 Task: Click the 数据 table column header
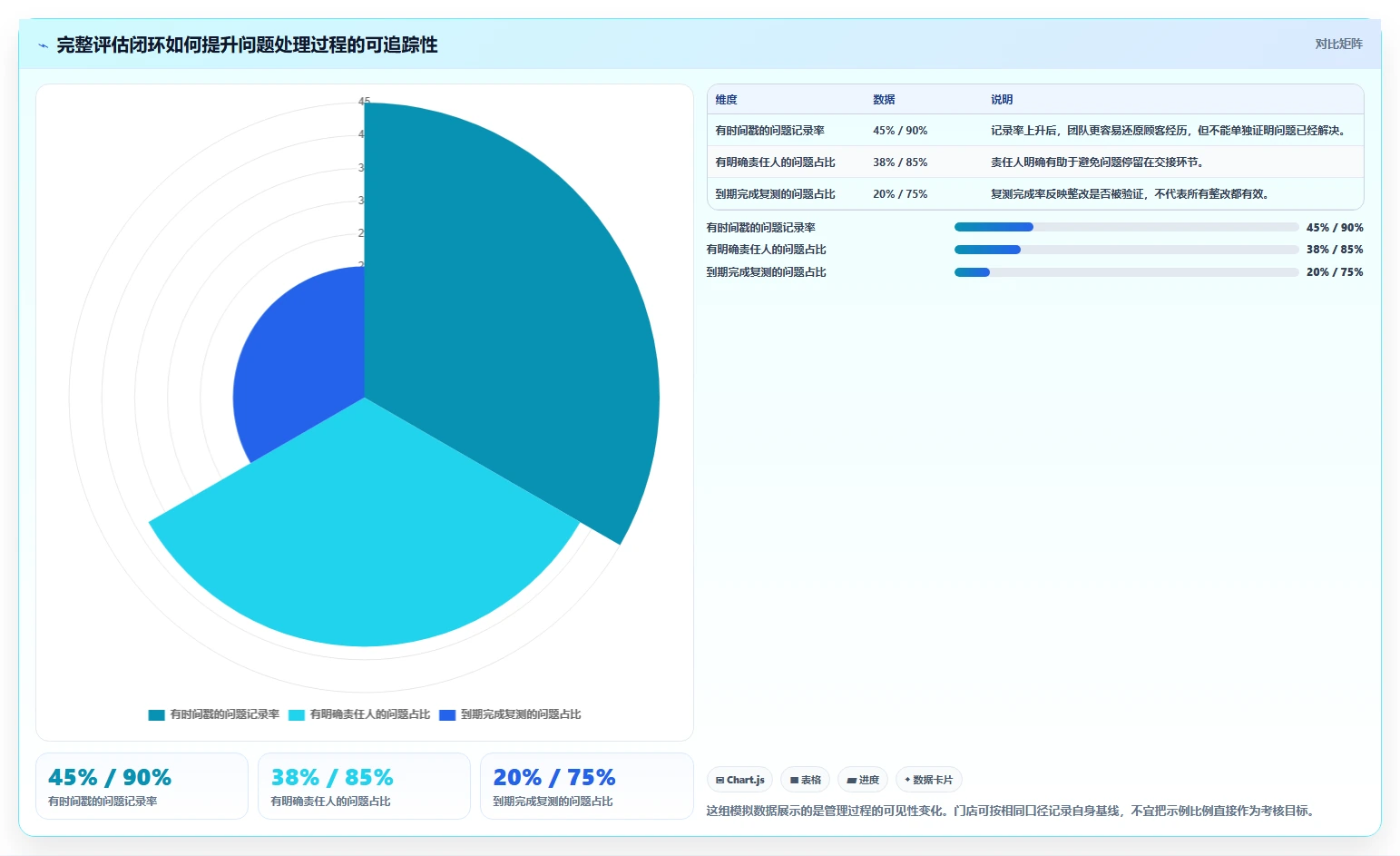884,100
